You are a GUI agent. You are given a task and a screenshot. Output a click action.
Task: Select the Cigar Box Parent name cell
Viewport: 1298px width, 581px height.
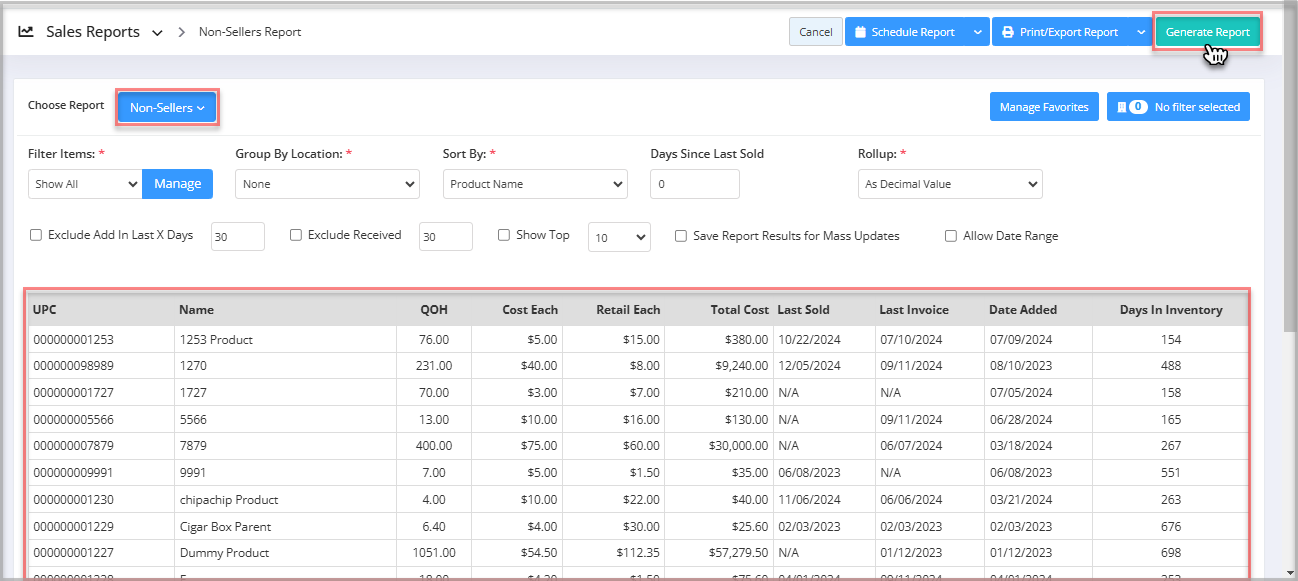[x=285, y=526]
